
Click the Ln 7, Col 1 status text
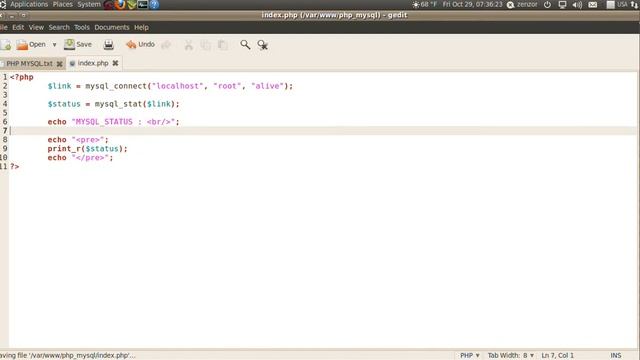[x=558, y=356]
